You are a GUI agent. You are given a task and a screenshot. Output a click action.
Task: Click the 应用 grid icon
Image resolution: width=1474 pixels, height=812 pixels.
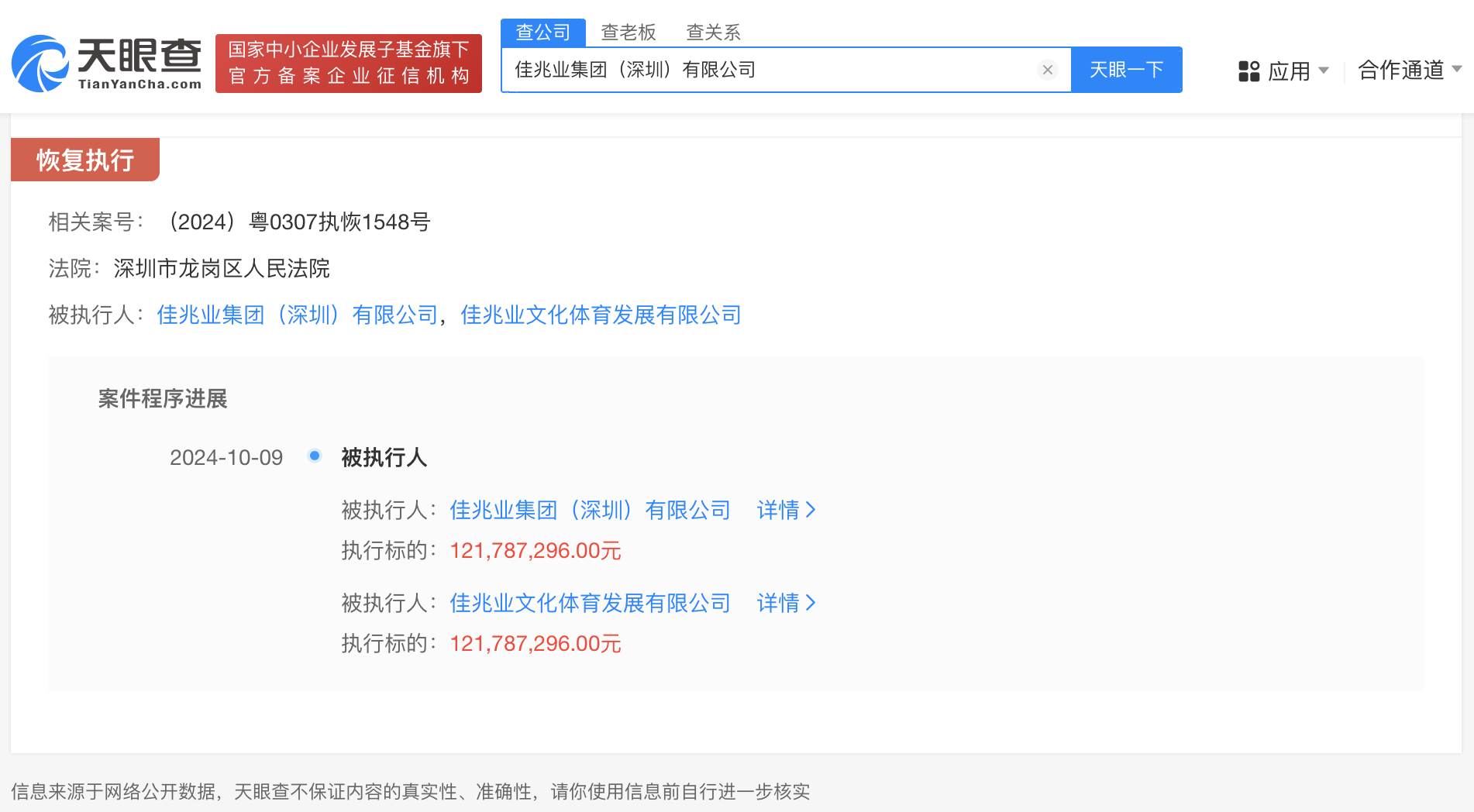tap(1248, 71)
